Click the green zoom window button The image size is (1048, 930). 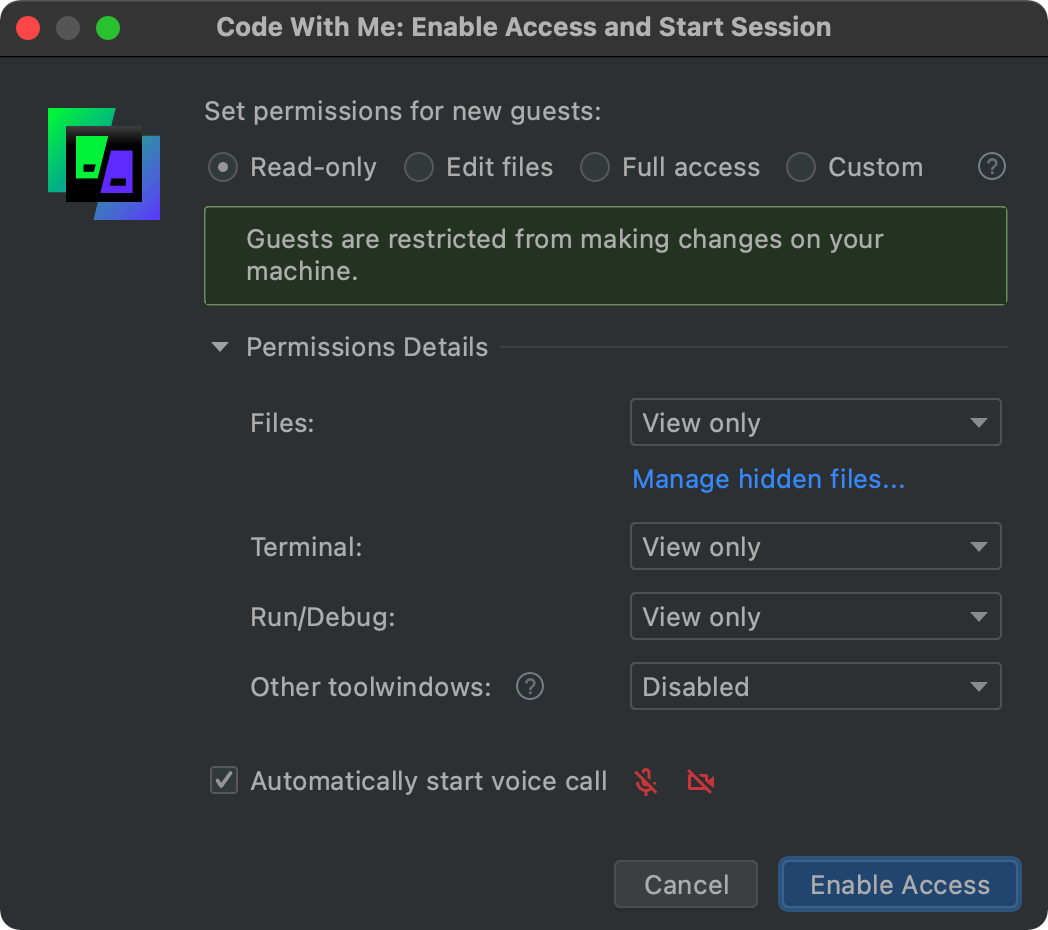coord(108,28)
